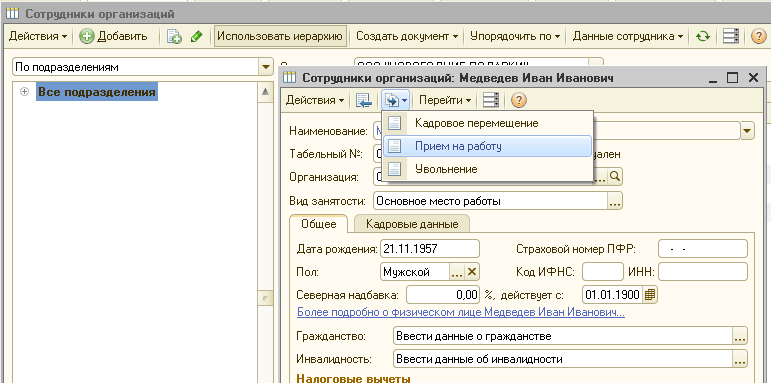
Task: Click the Пол field with Мужской
Action: click(415, 272)
